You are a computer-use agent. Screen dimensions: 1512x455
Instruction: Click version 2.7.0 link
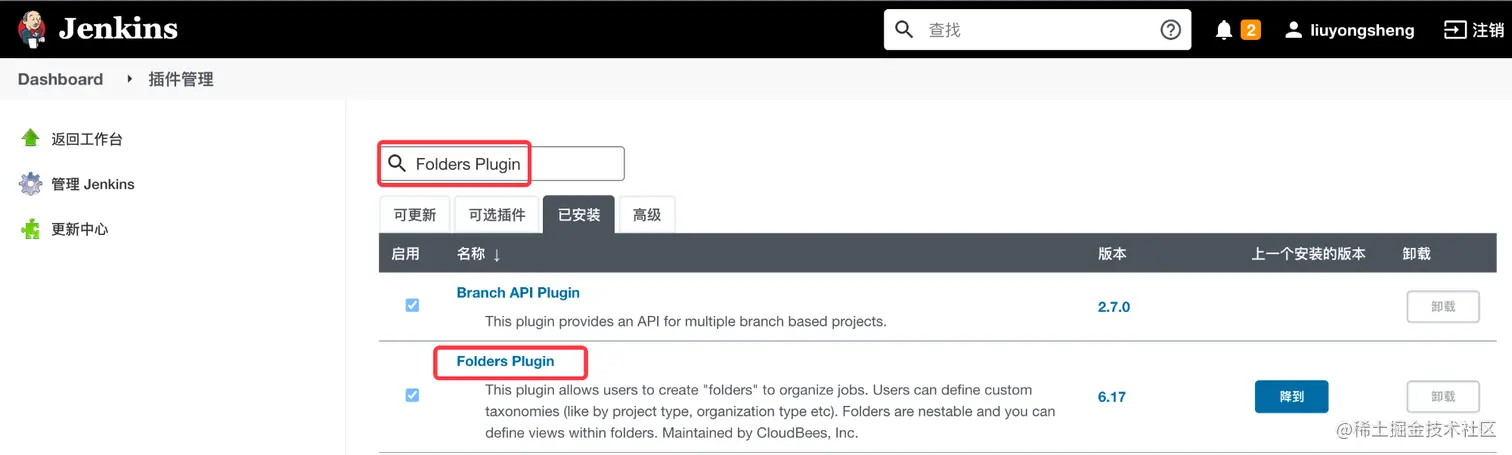[x=1114, y=307]
